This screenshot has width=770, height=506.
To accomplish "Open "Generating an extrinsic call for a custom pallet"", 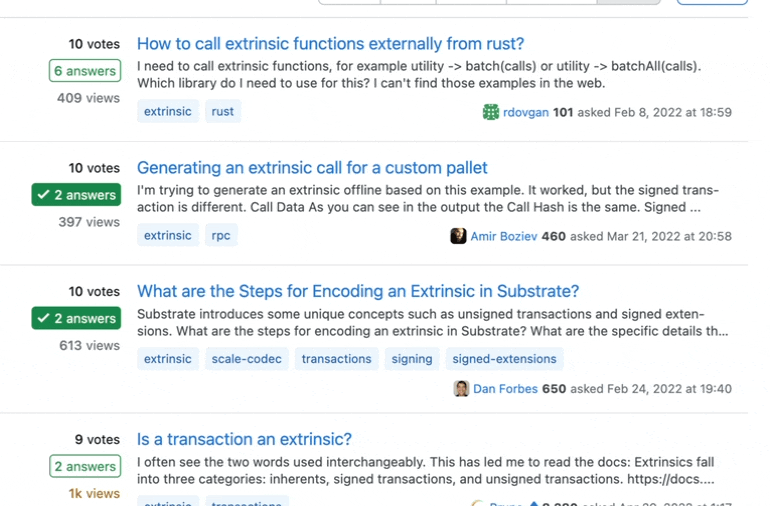I will (x=312, y=168).
